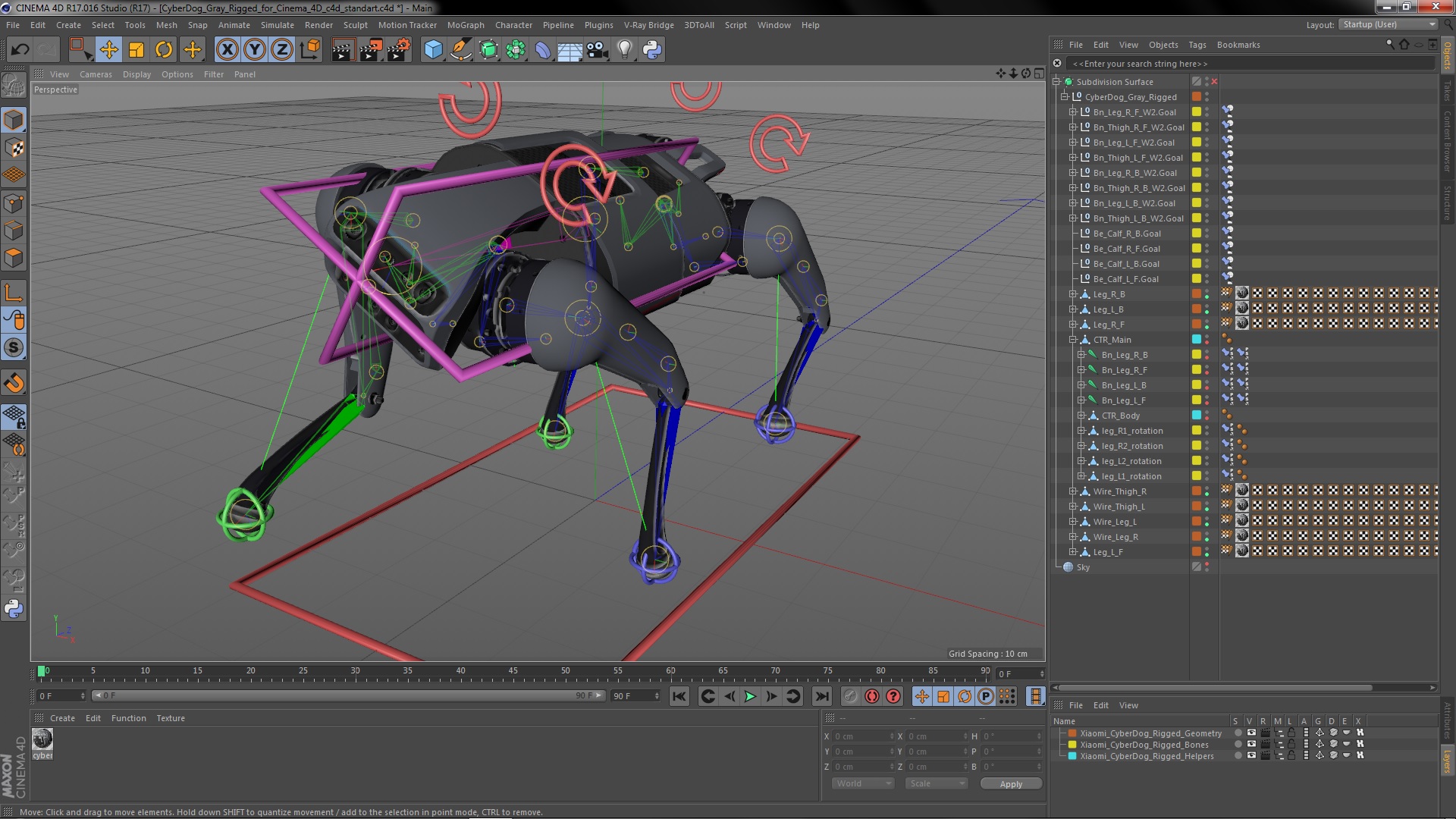Click the cyan layer swatch of CTR_Main
This screenshot has height=819, width=1456.
1197,340
